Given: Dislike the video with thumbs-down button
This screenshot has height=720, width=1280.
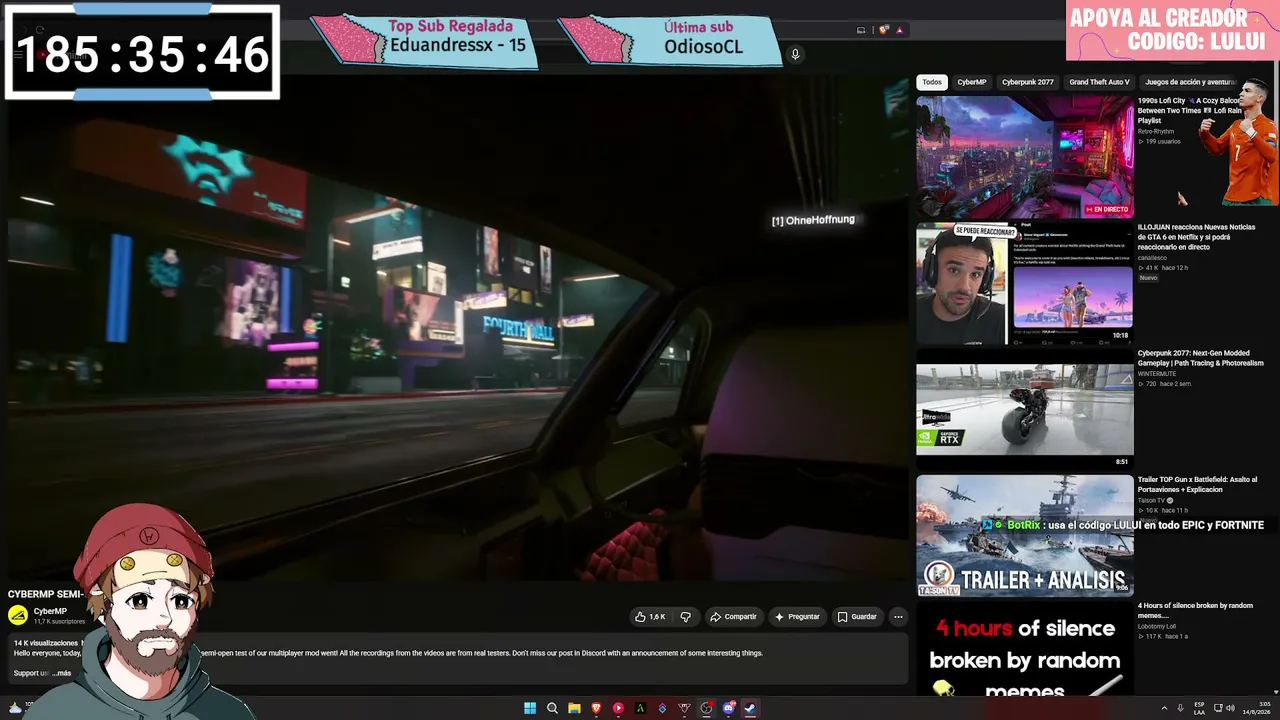Looking at the screenshot, I should pos(685,617).
